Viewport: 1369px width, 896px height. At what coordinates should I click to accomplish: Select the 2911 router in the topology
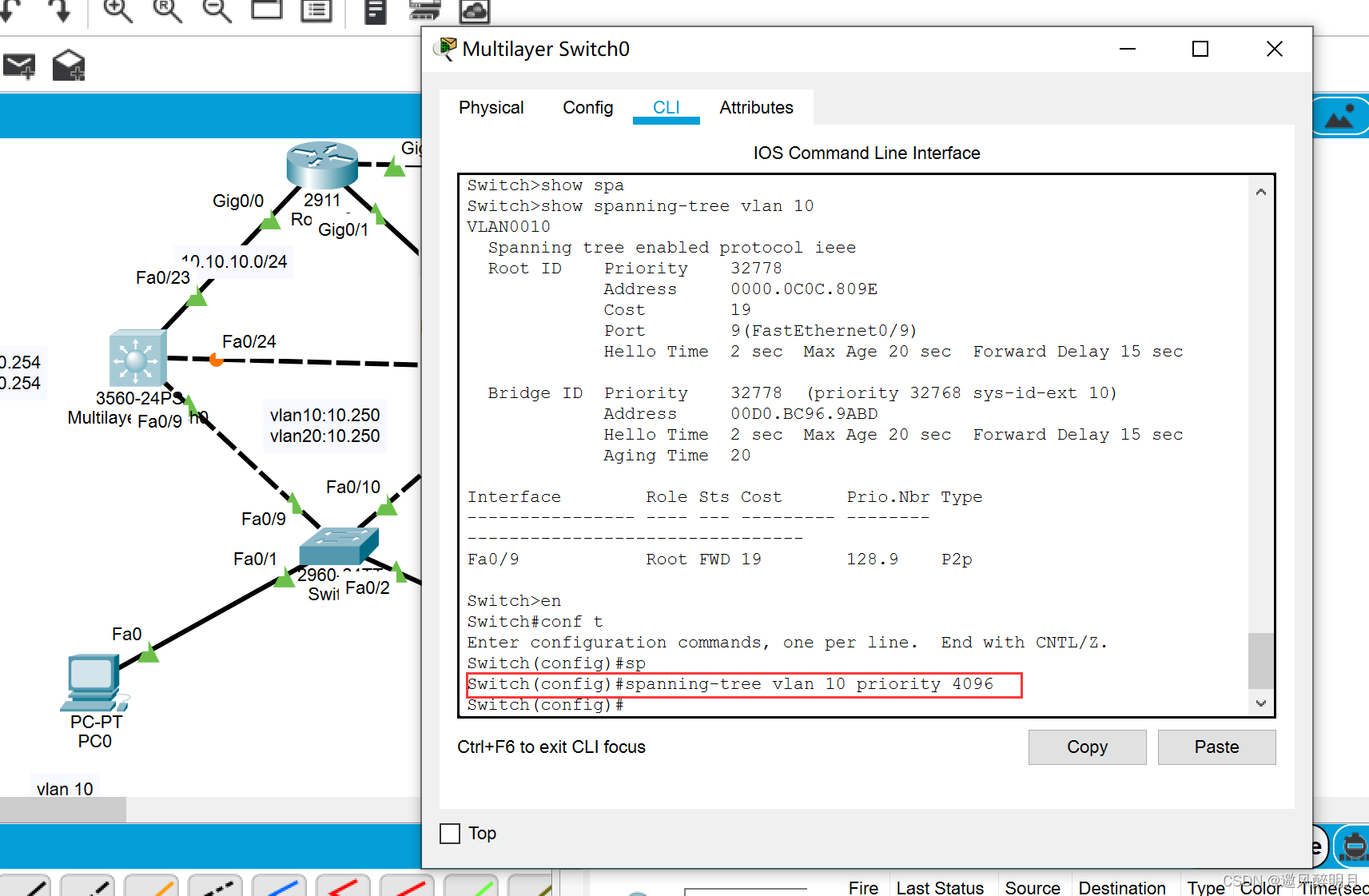pyautogui.click(x=322, y=164)
